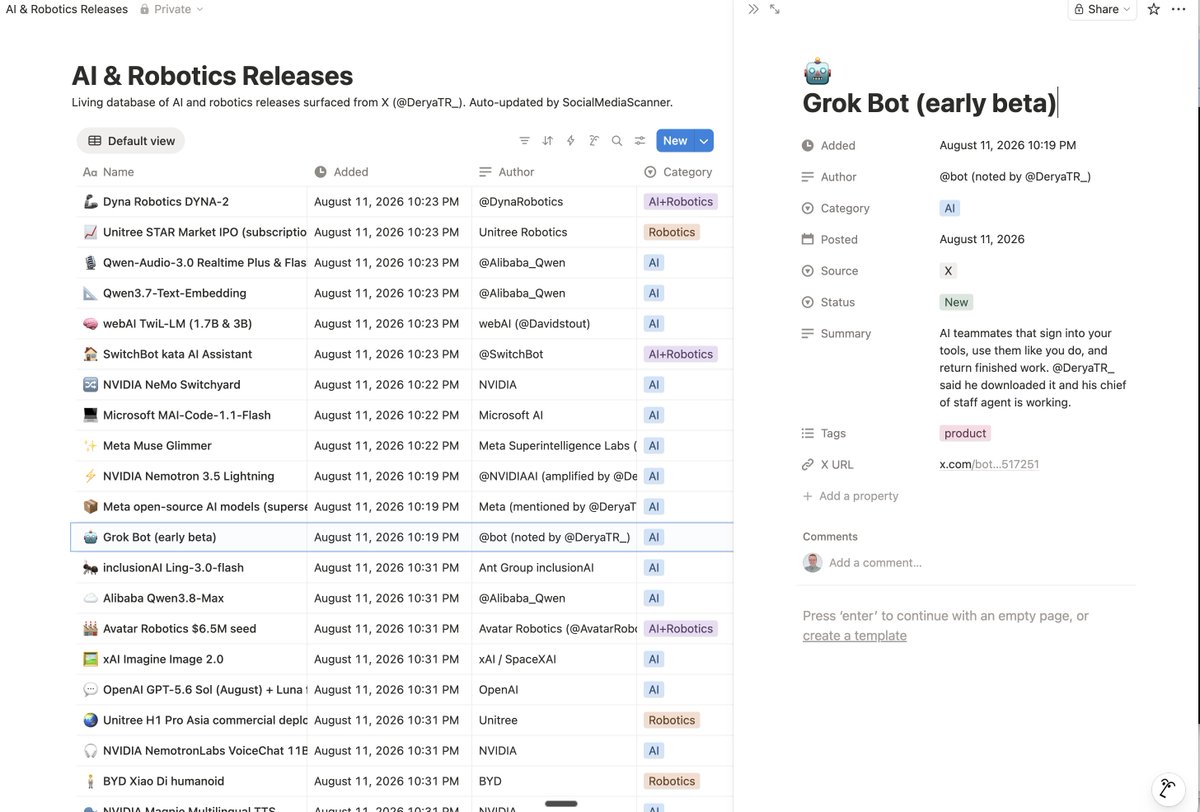Click the Category column header

click(685, 172)
